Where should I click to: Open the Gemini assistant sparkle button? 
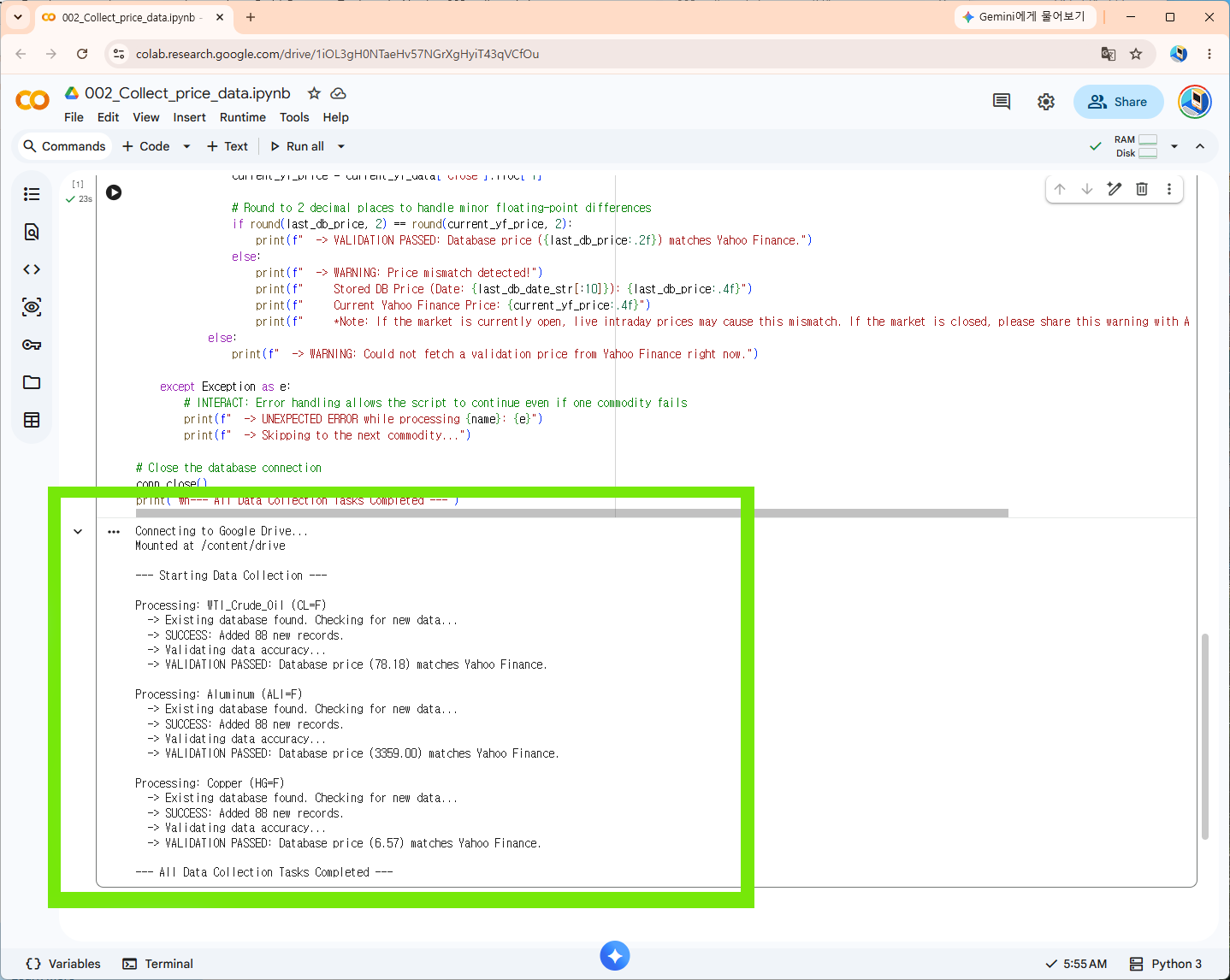click(x=615, y=955)
